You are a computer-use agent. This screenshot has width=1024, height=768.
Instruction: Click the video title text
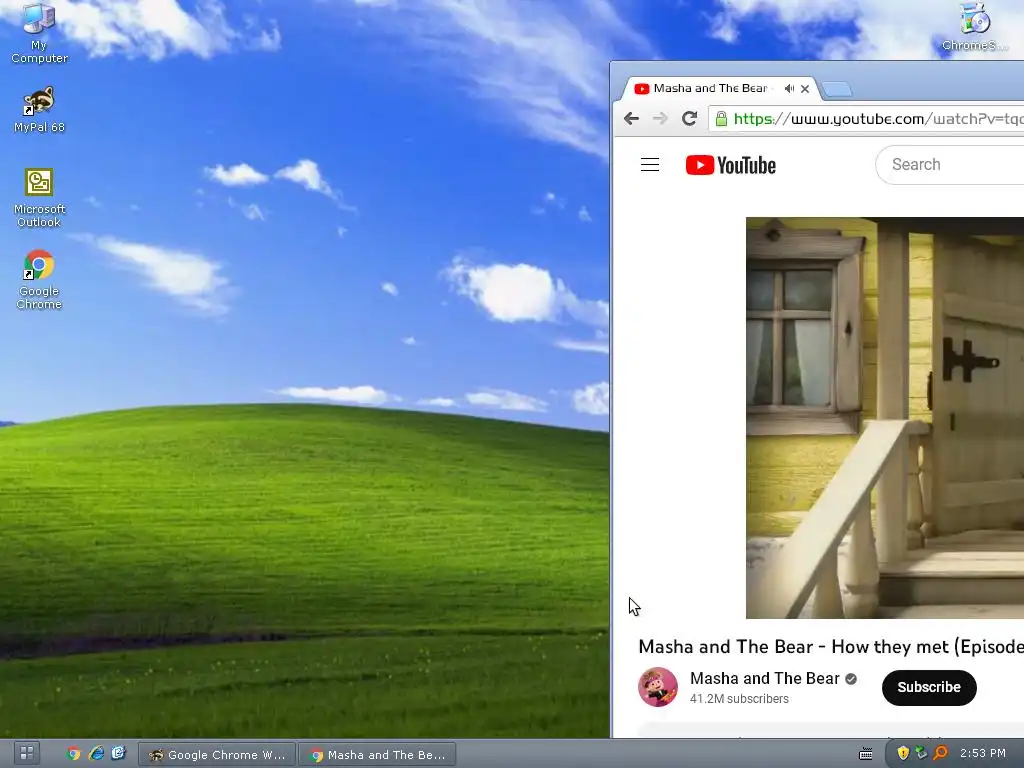(831, 647)
